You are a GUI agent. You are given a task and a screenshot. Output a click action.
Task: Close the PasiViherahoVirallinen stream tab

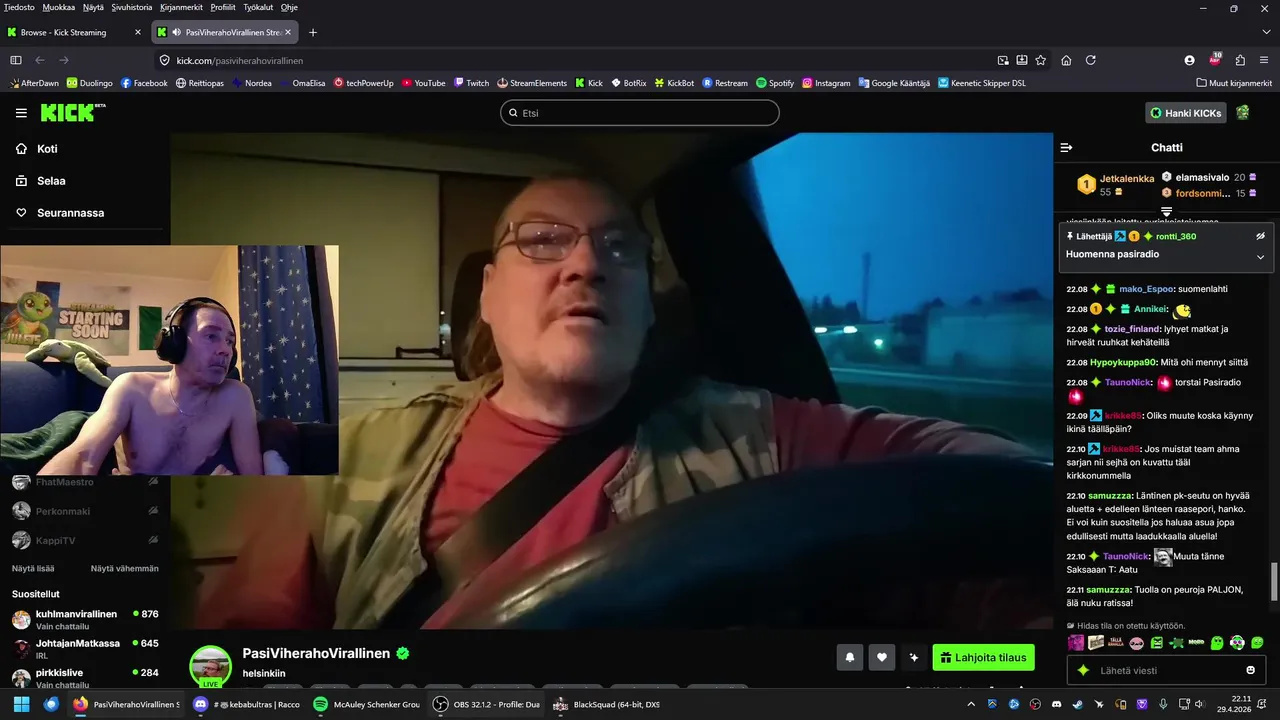[288, 32]
